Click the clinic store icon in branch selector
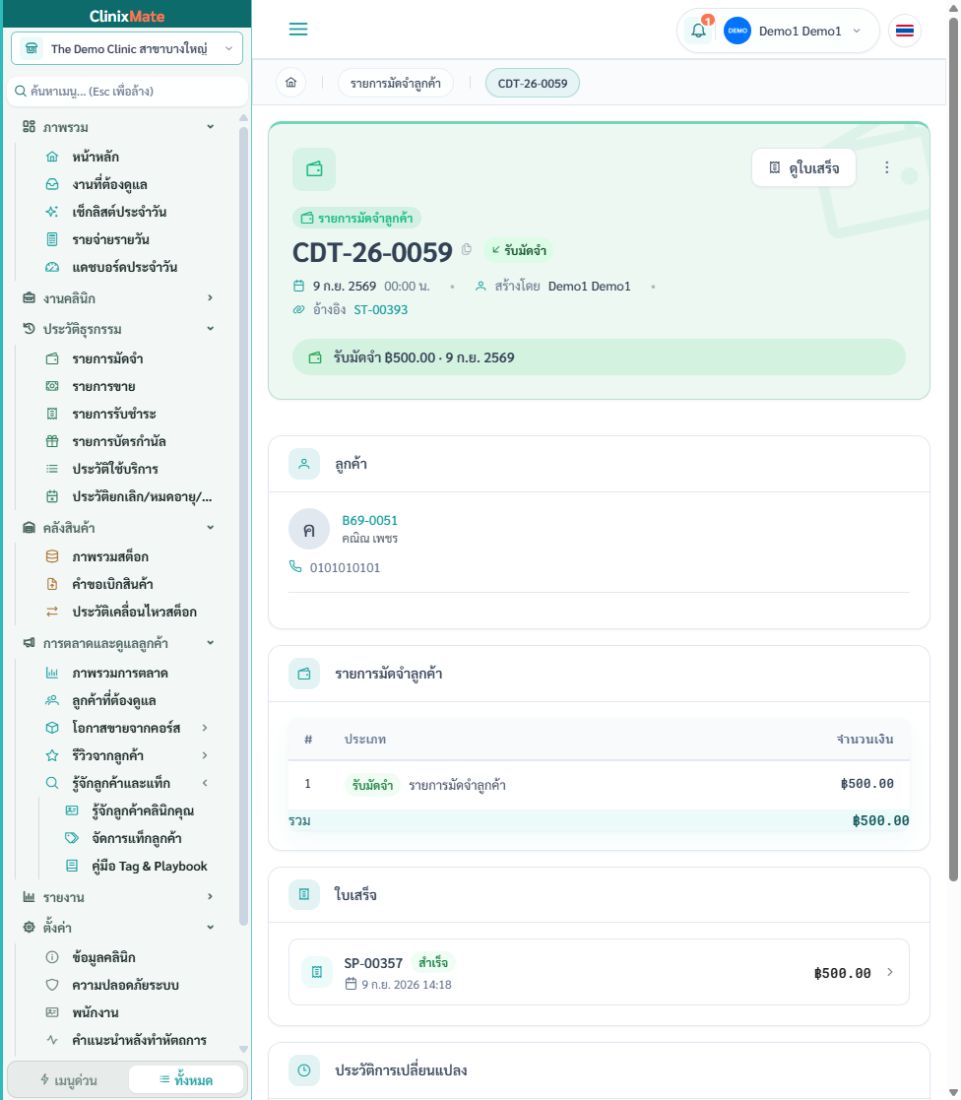This screenshot has width=961, height=1100. pos(32,48)
